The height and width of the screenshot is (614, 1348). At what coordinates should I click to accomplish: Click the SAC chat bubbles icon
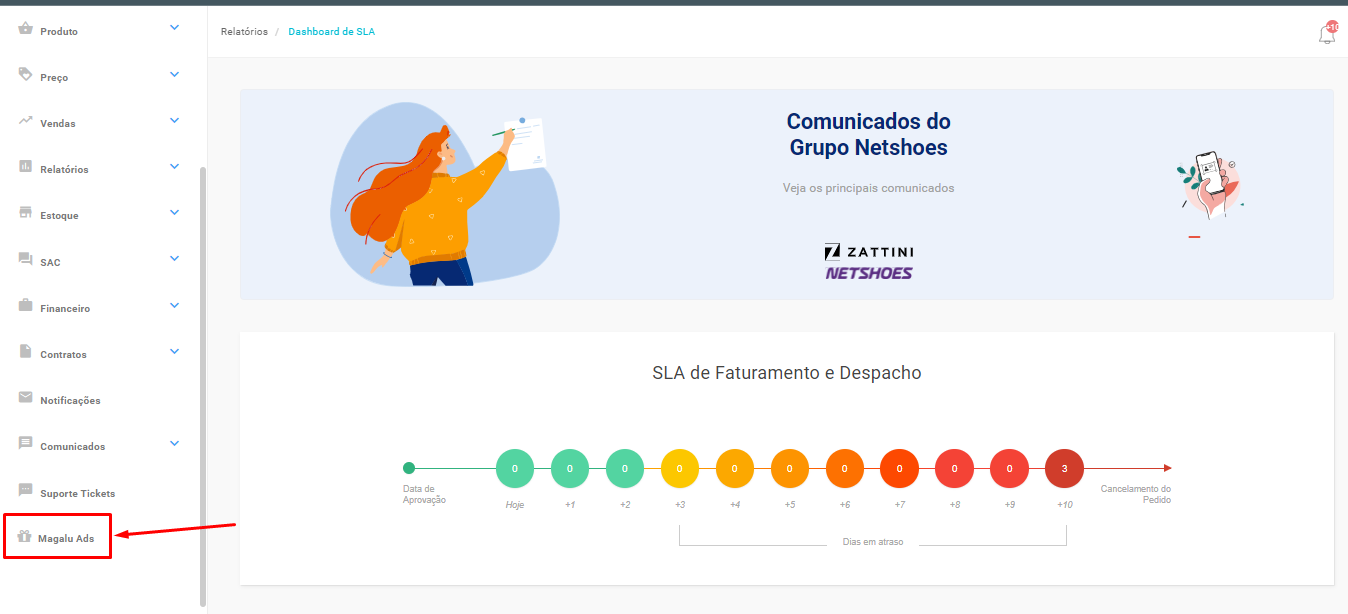[26, 260]
